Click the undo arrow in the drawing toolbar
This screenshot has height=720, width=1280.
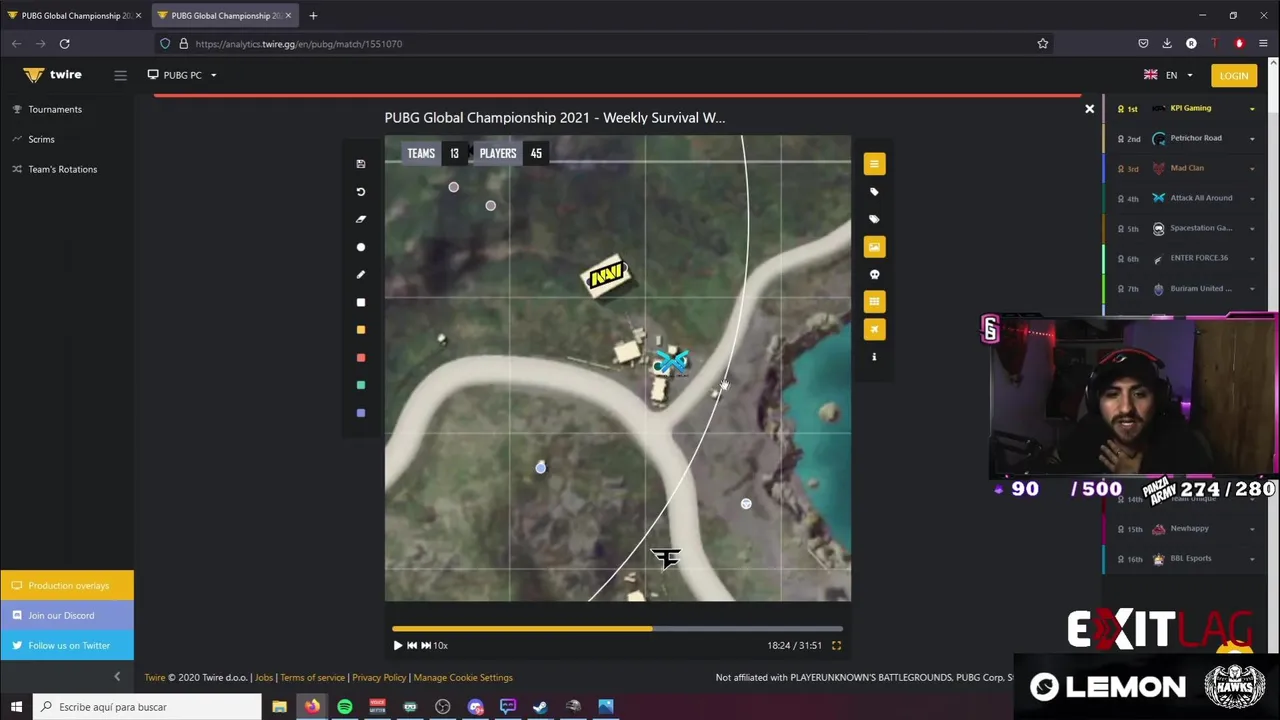[x=361, y=192]
